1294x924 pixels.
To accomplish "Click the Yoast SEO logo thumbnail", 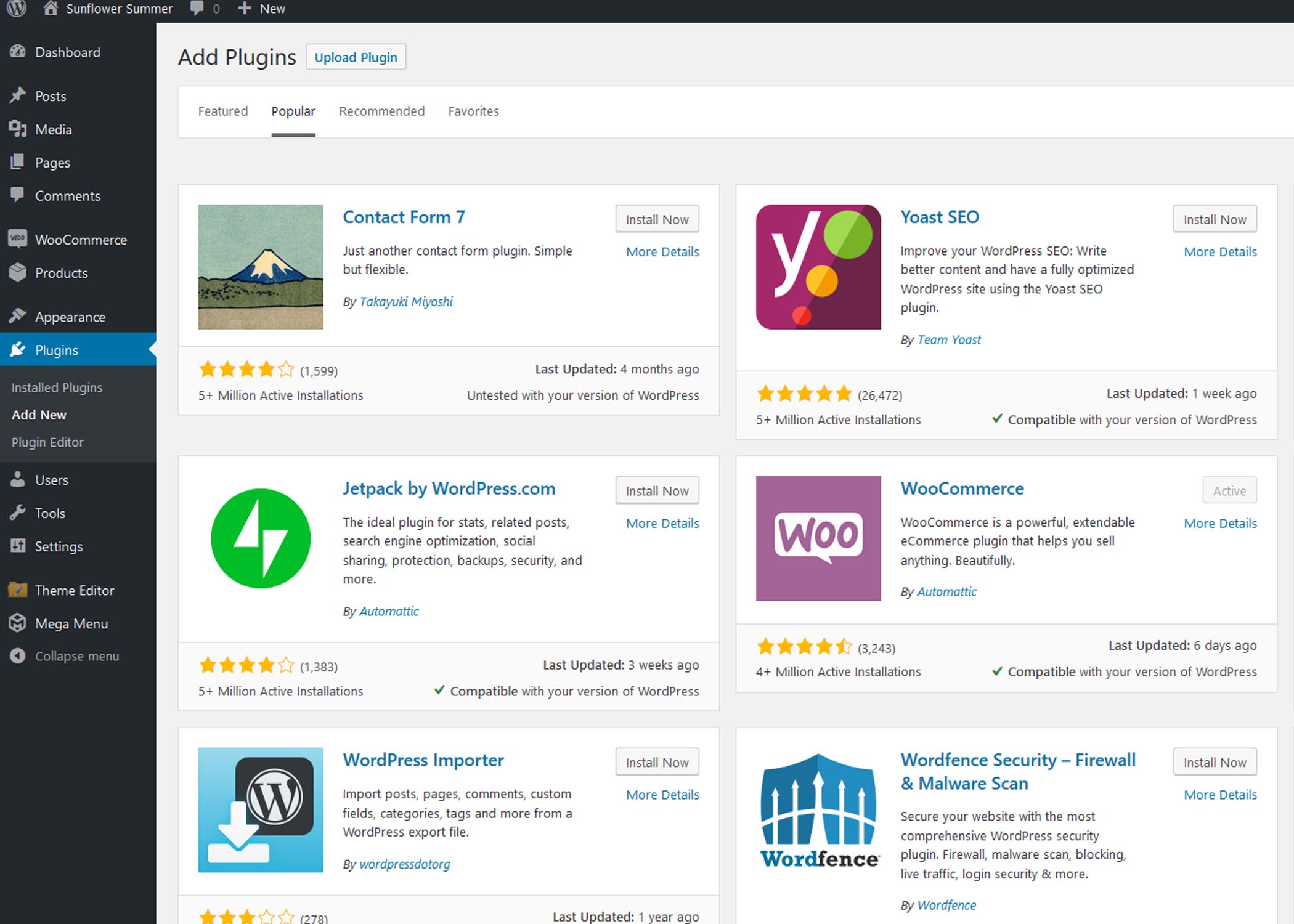I will click(x=818, y=267).
